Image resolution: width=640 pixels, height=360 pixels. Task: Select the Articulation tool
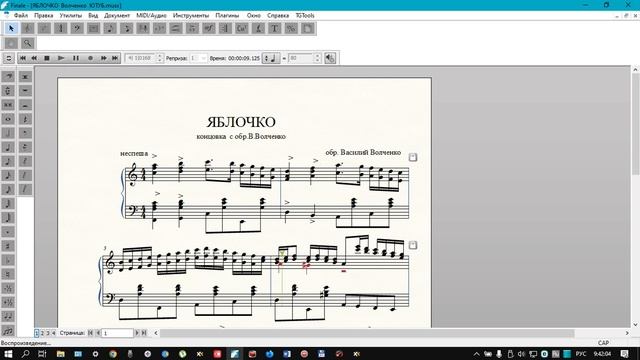coord(192,28)
